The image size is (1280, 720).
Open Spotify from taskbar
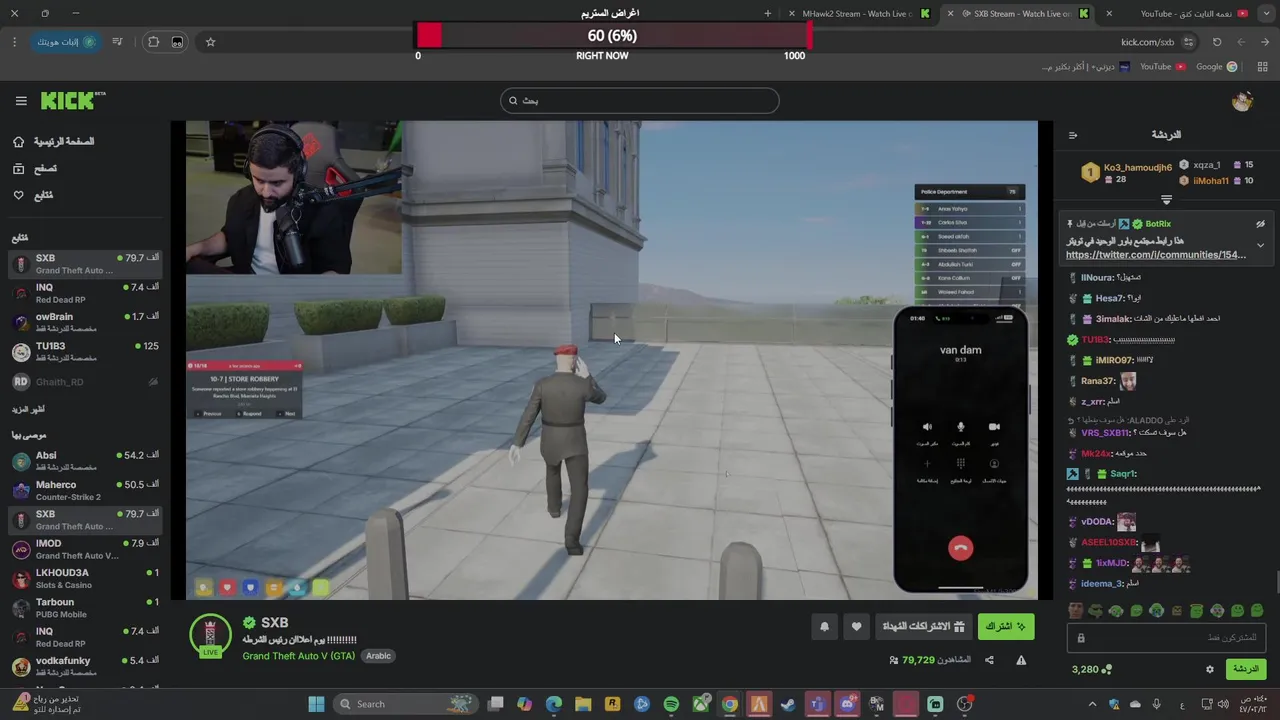671,704
